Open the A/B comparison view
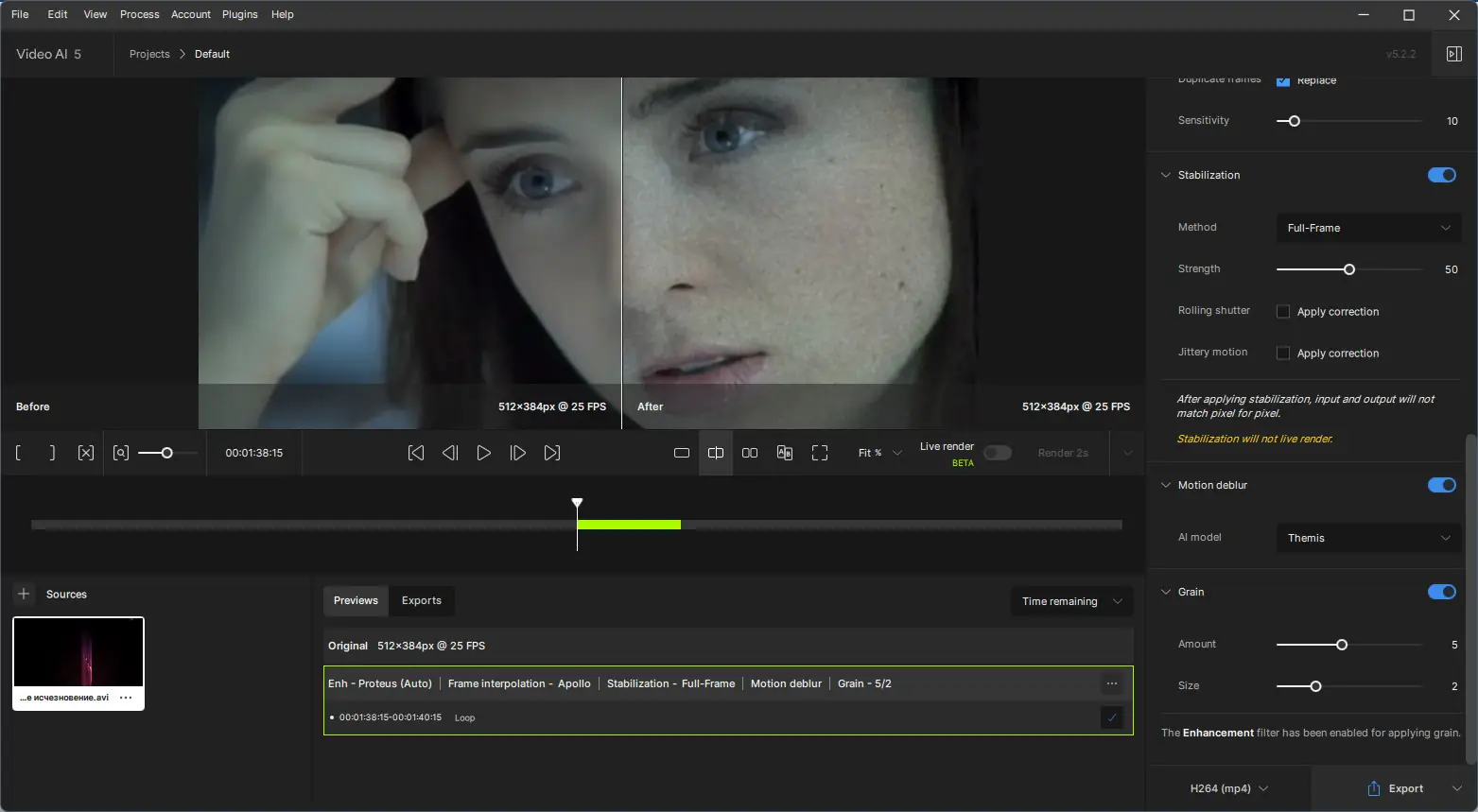 point(785,453)
